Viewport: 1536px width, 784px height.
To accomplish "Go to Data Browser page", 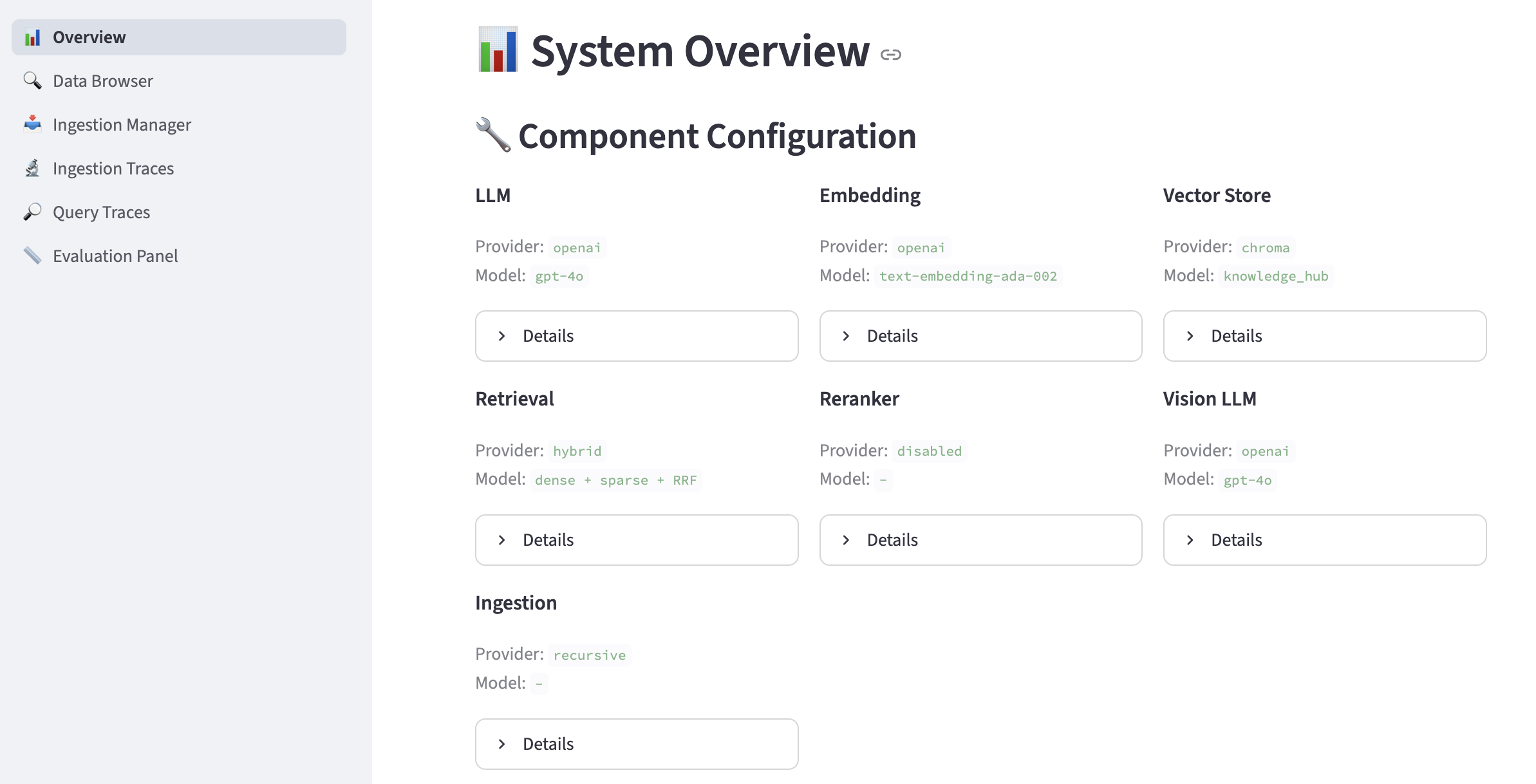I will click(x=179, y=81).
